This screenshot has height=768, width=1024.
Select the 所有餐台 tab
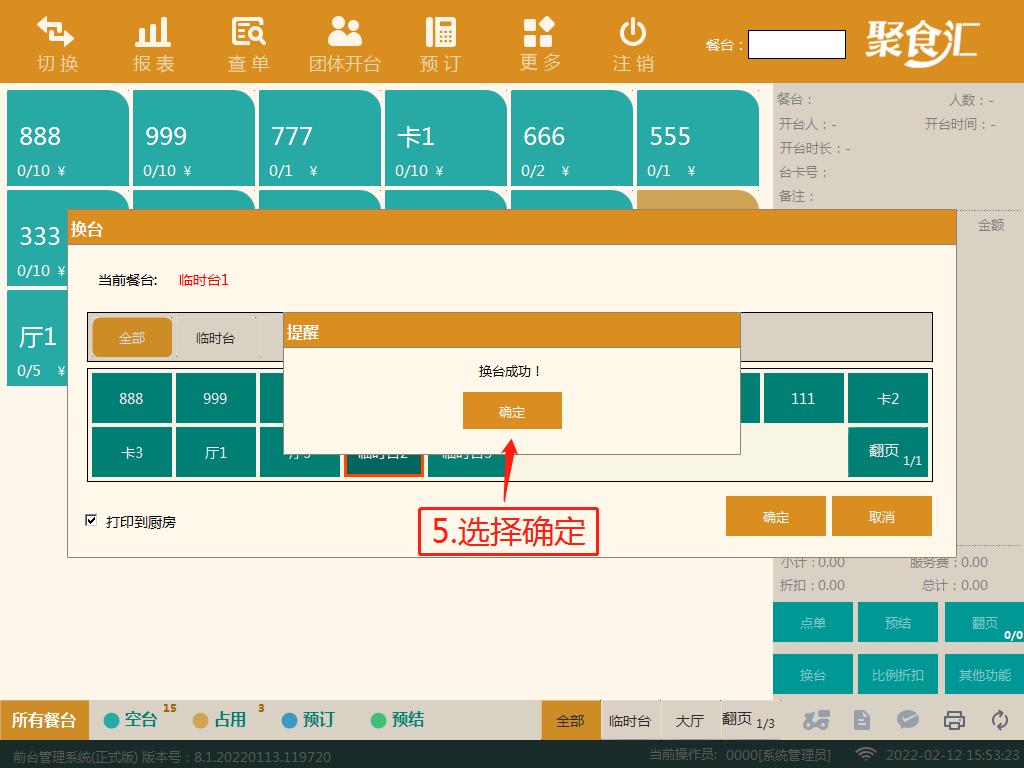[44, 720]
